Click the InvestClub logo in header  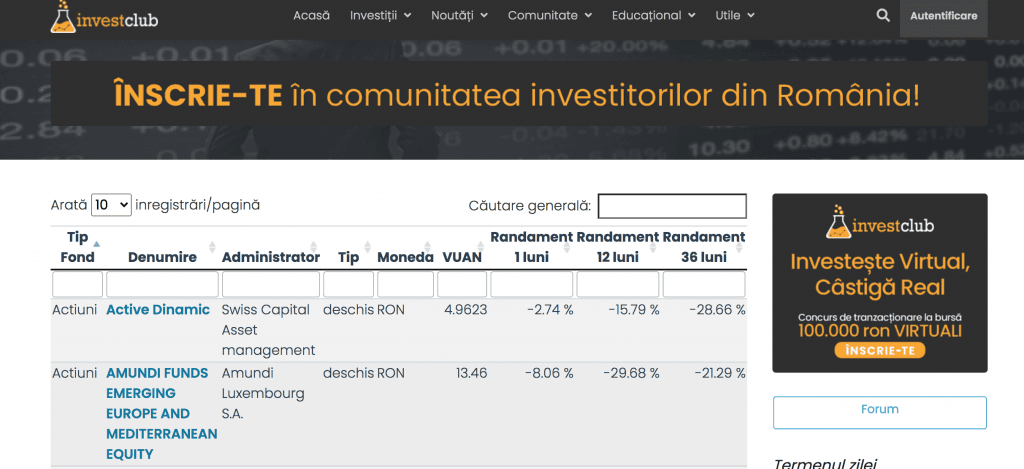(104, 17)
